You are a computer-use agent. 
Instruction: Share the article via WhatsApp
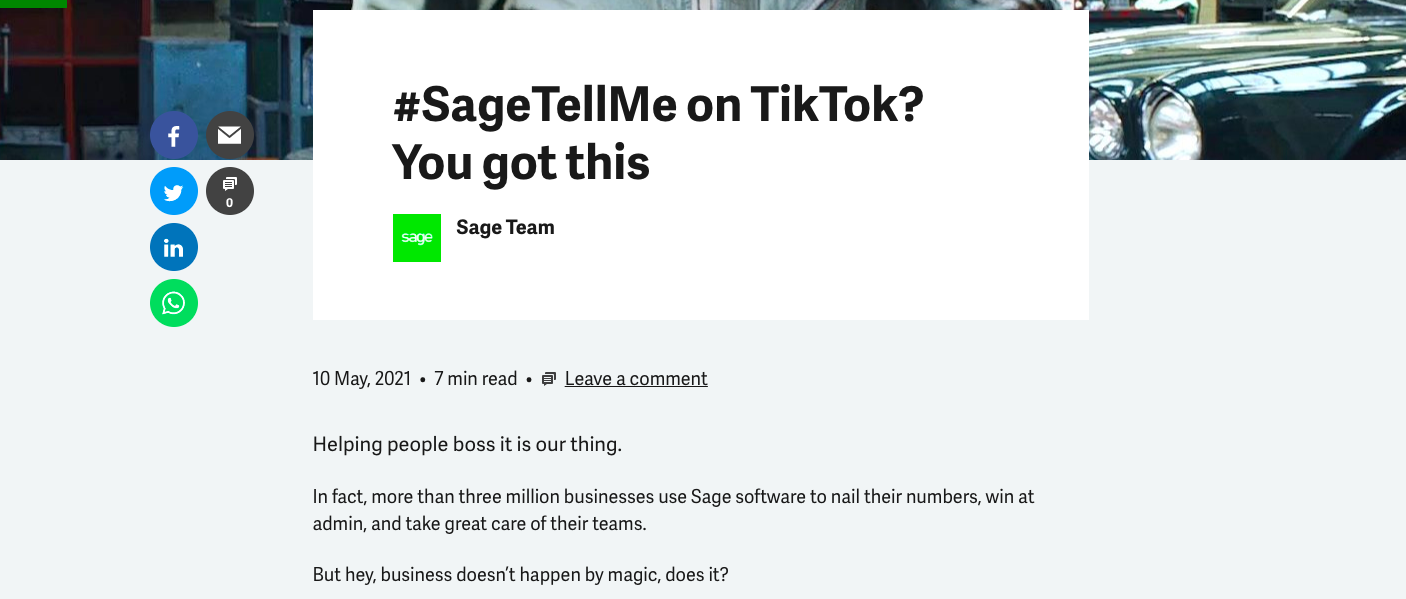[174, 303]
